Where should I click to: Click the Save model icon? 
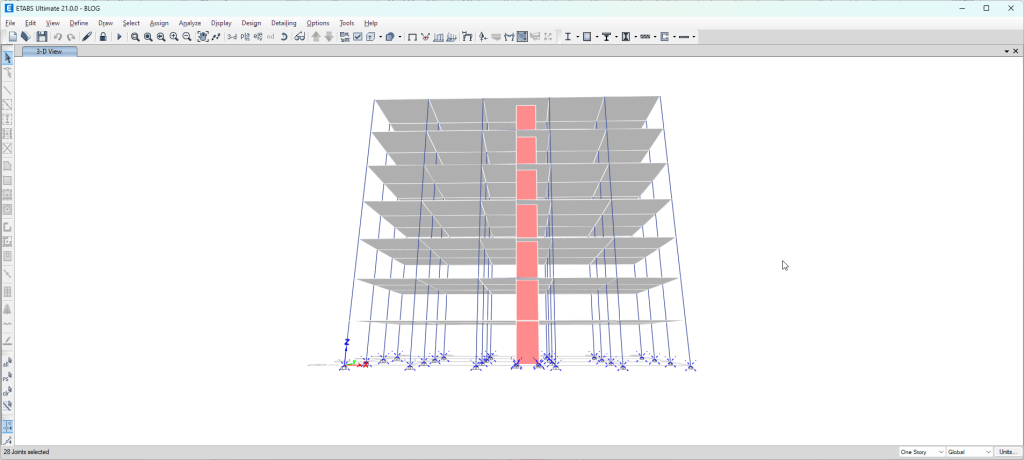[x=42, y=37]
